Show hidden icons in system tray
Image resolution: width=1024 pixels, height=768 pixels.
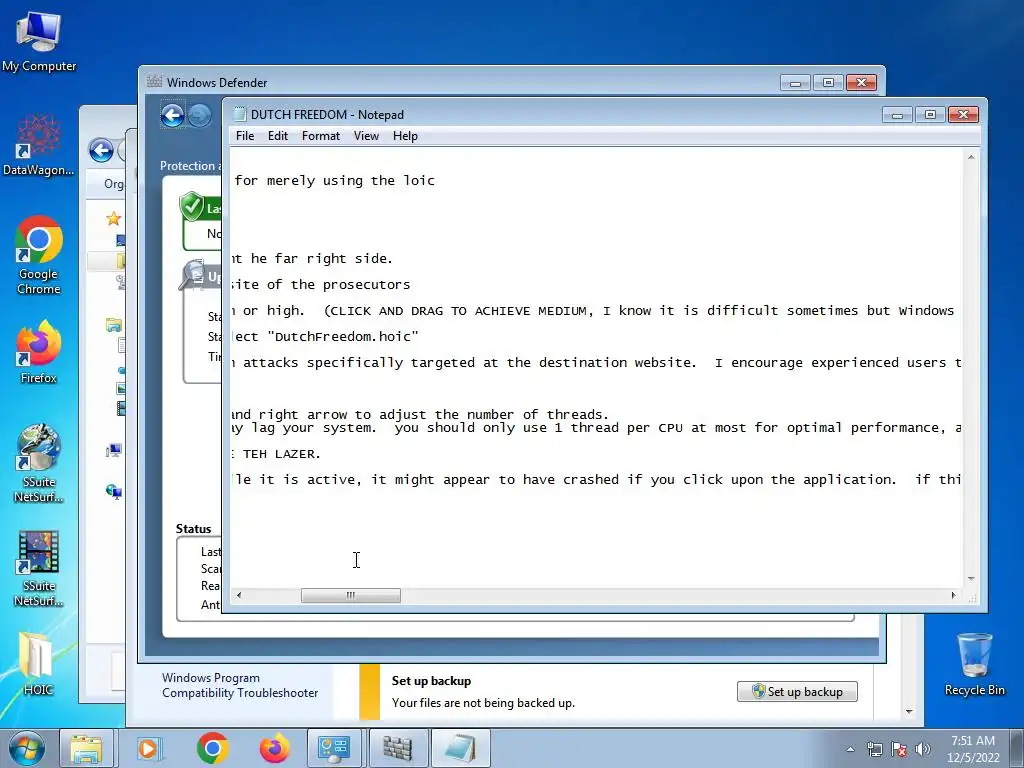850,749
